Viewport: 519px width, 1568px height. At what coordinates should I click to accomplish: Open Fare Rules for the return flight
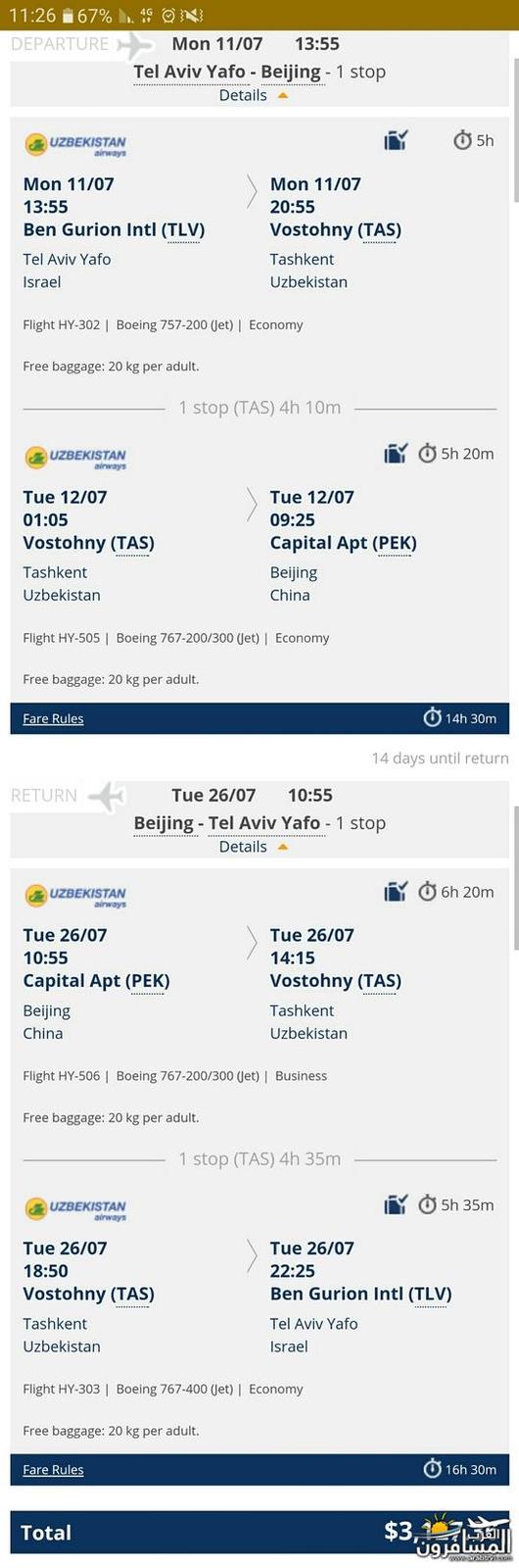click(x=53, y=1470)
